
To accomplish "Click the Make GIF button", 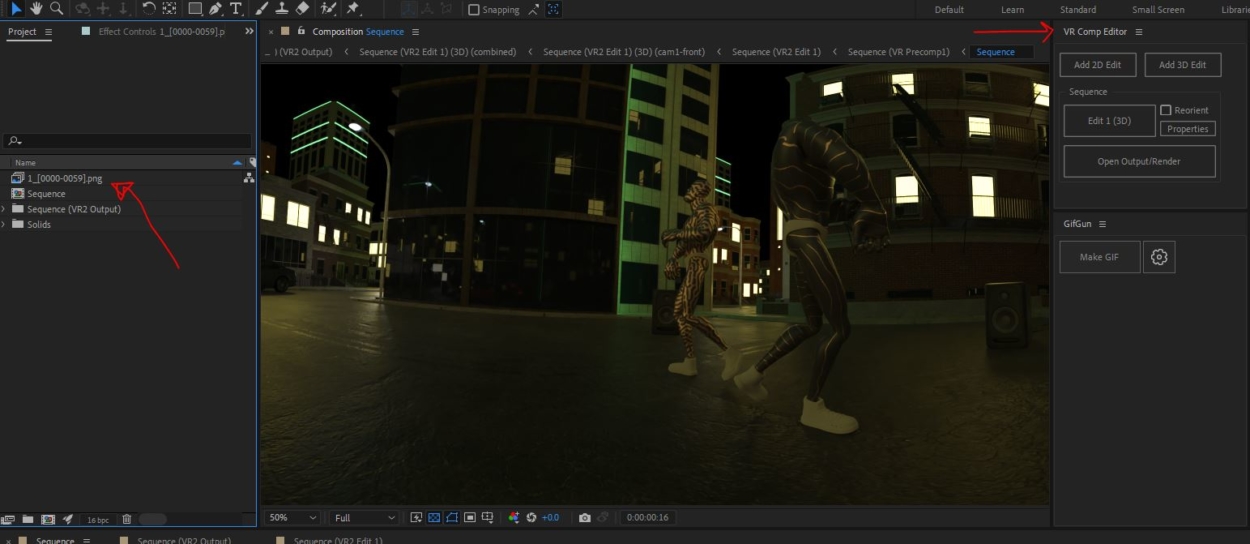I will [1098, 257].
